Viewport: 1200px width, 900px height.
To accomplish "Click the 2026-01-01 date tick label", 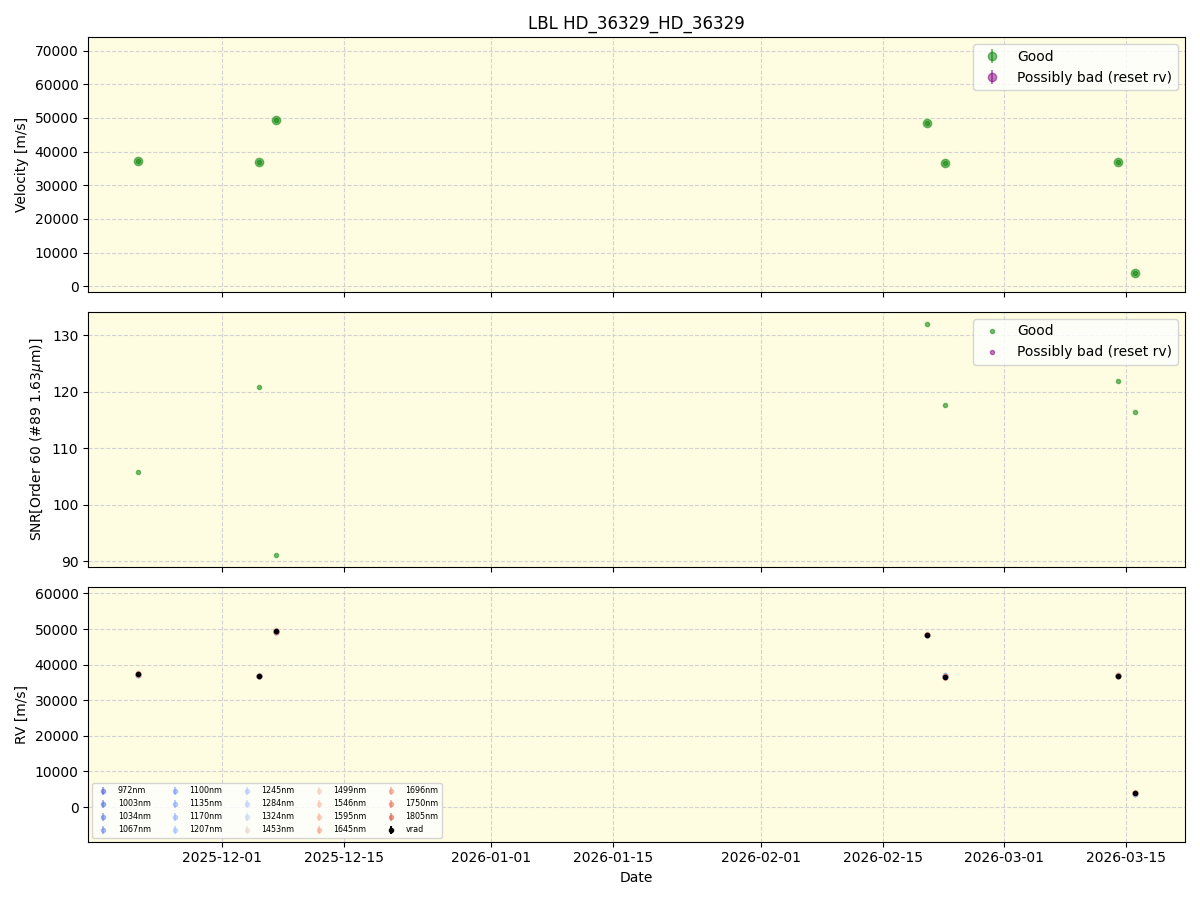I will tap(491, 857).
